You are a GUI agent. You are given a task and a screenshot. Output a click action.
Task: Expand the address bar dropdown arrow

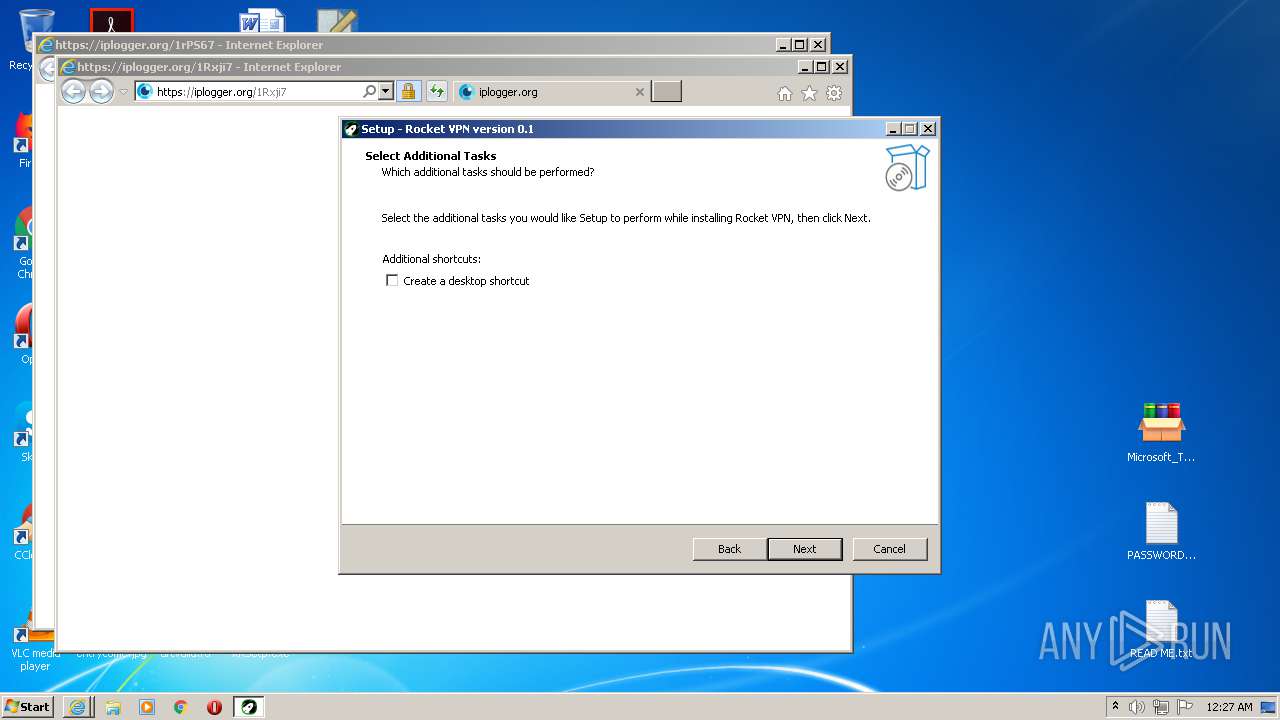pos(386,92)
